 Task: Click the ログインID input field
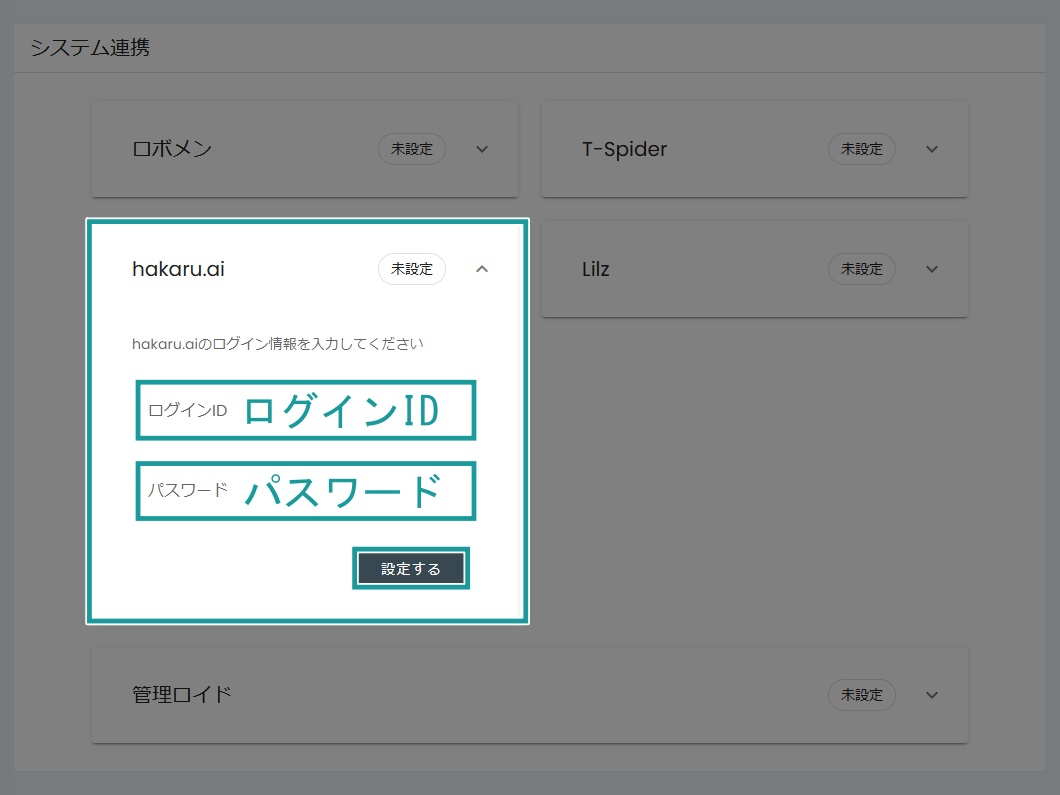point(305,410)
